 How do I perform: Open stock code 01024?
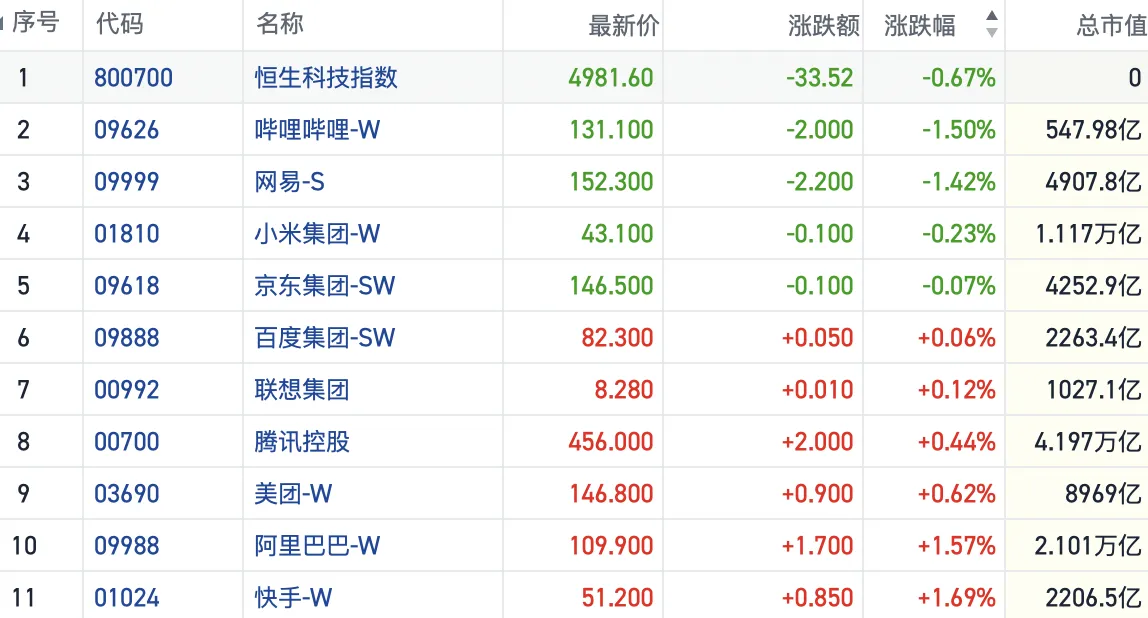[x=127, y=597]
